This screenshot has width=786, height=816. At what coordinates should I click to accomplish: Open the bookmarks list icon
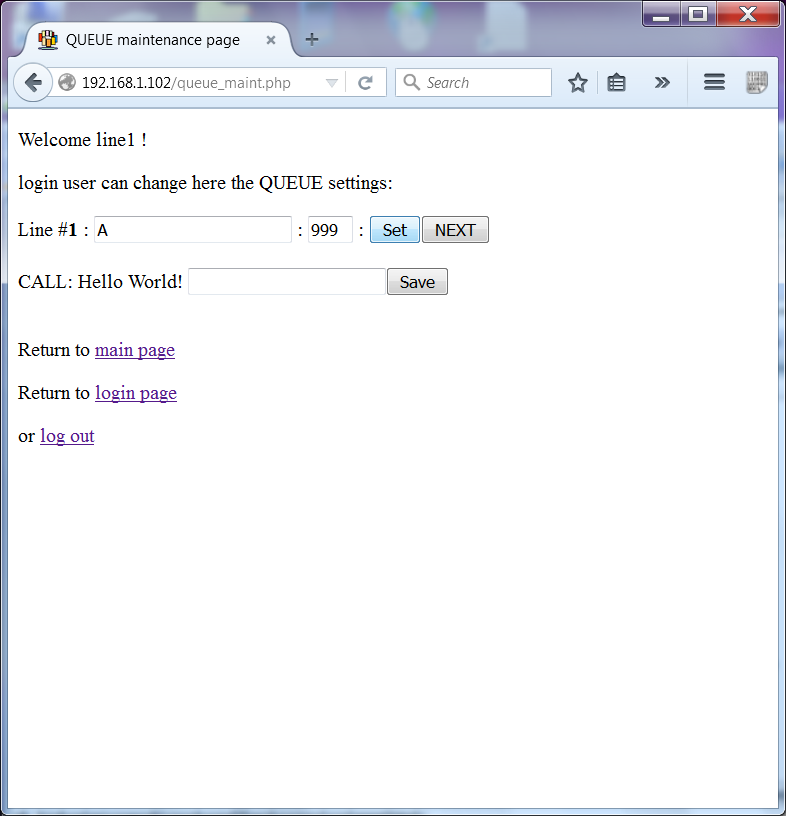[617, 83]
